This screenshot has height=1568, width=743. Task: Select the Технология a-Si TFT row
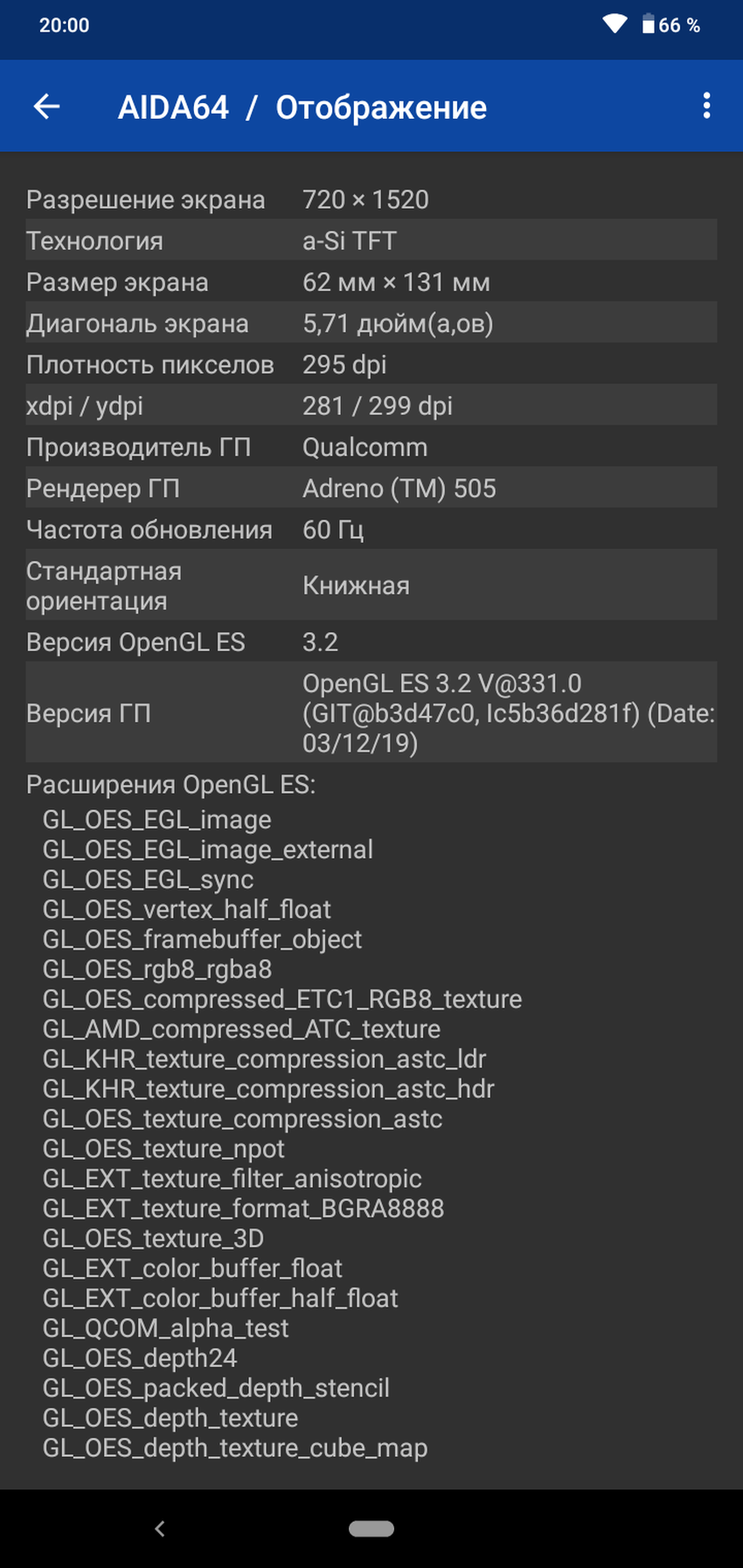pos(371,240)
